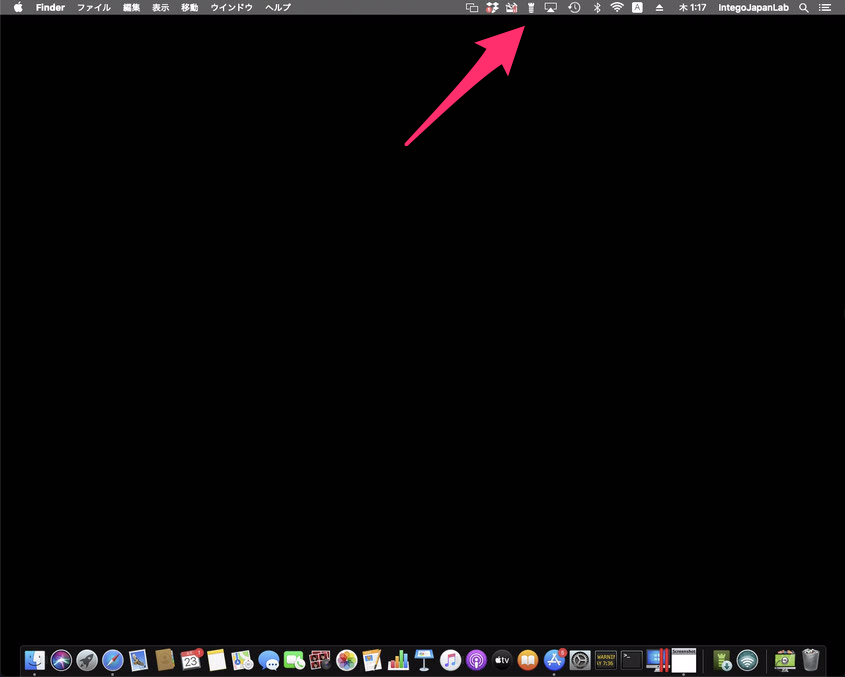The image size is (845, 677).
Task: Click the clock showing 木 1:17
Action: click(692, 8)
